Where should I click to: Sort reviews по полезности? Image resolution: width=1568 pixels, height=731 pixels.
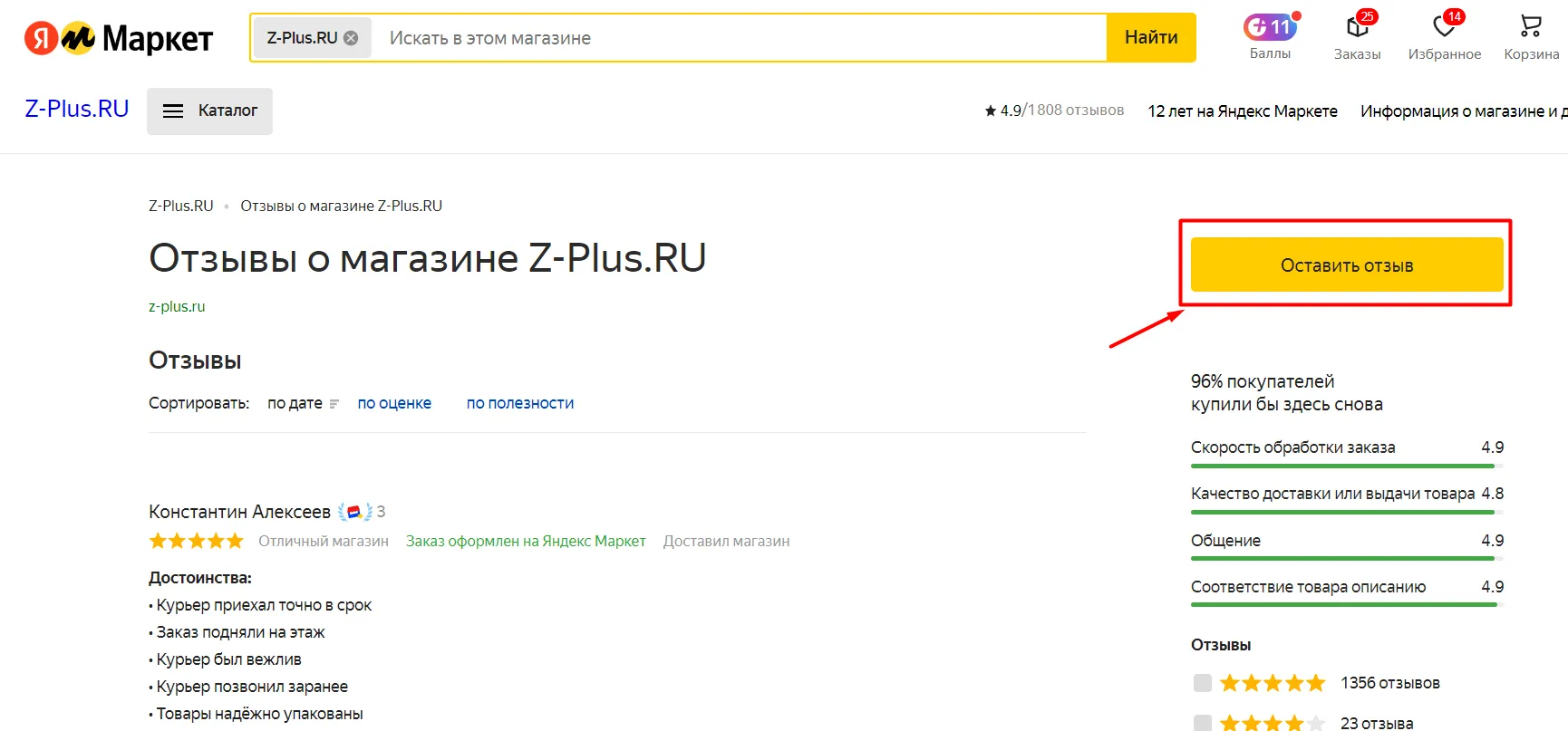[520, 403]
